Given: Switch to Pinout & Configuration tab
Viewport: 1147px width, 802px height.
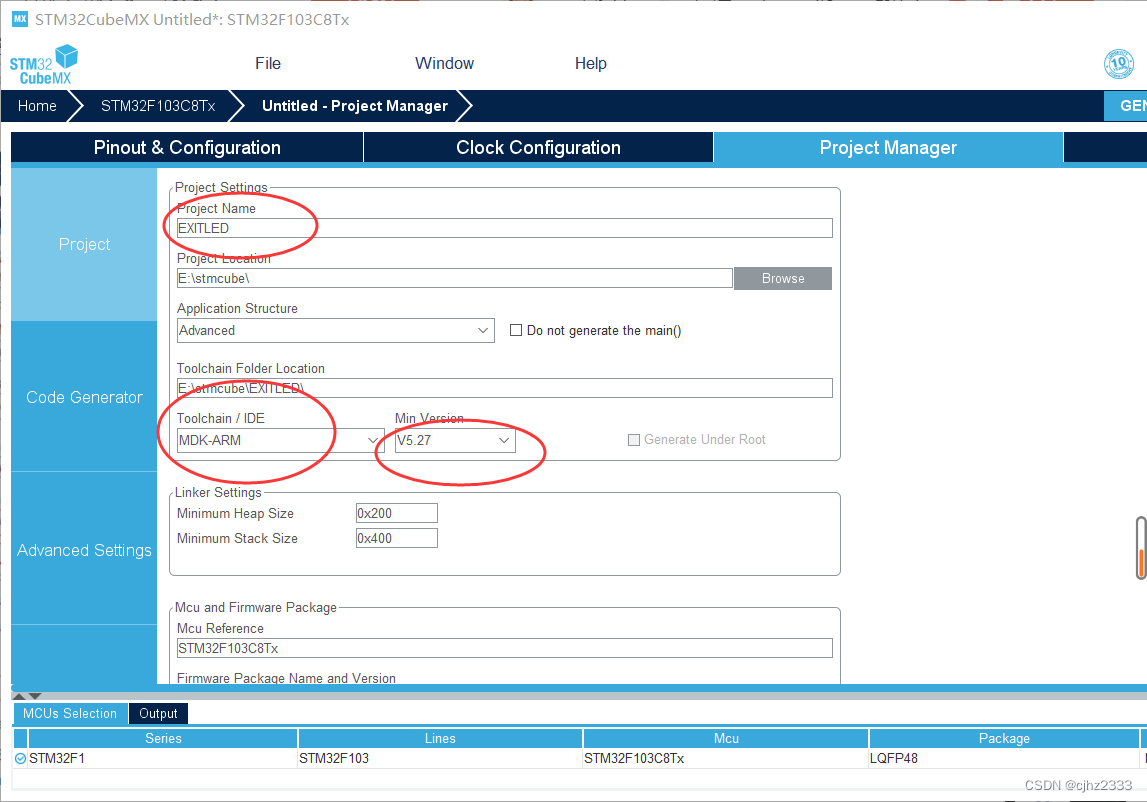Looking at the screenshot, I should (x=187, y=147).
